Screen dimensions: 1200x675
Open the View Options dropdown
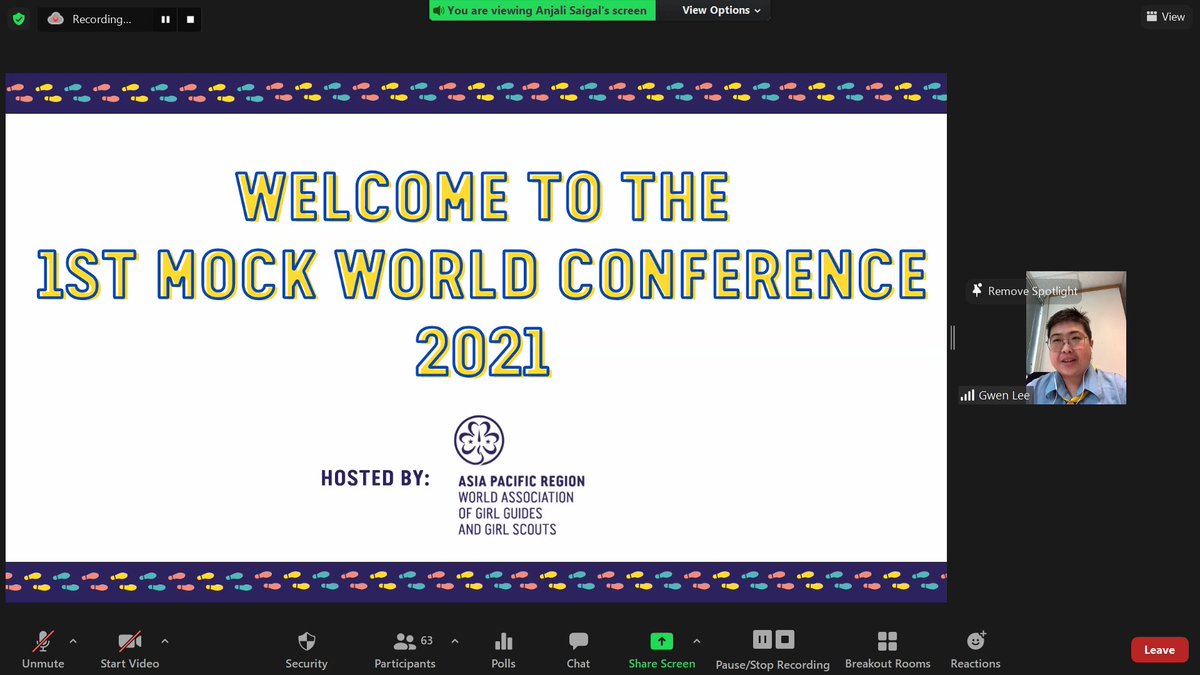point(721,10)
